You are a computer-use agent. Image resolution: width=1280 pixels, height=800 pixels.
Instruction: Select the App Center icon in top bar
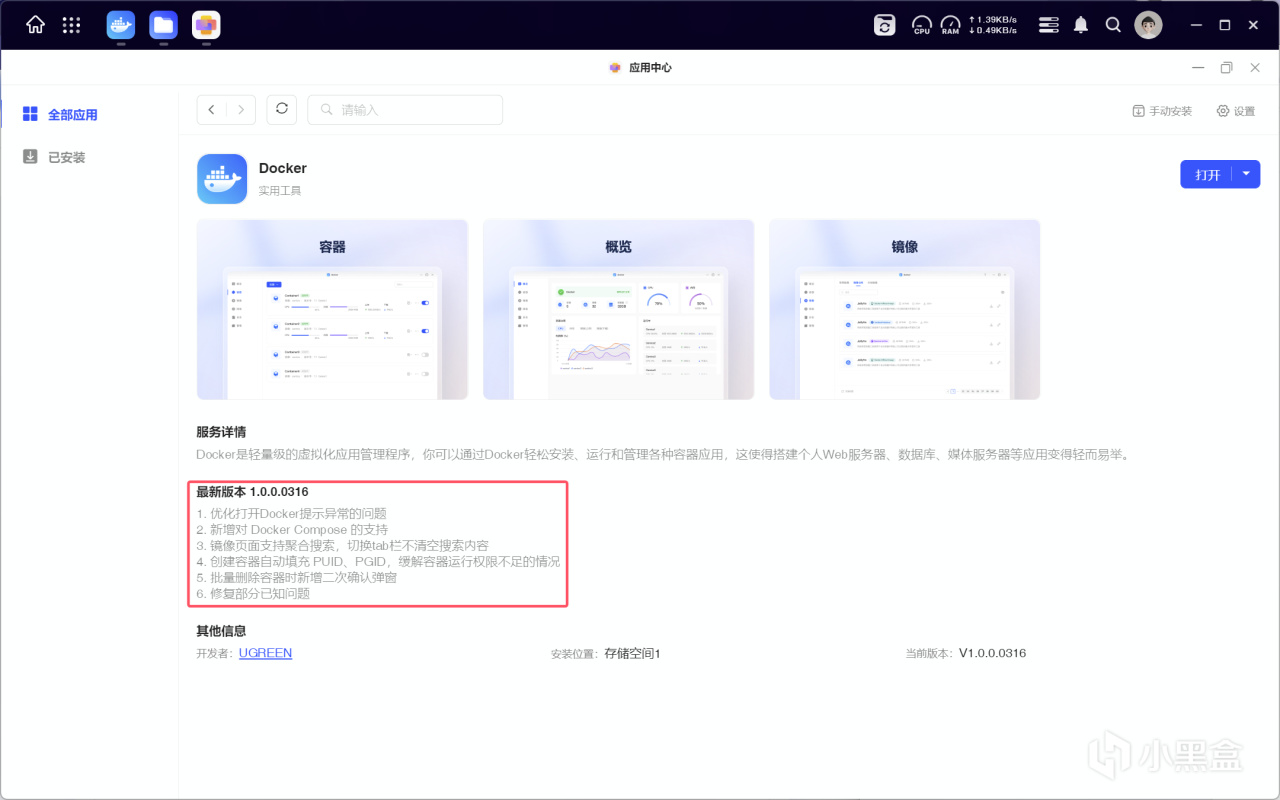(x=206, y=25)
